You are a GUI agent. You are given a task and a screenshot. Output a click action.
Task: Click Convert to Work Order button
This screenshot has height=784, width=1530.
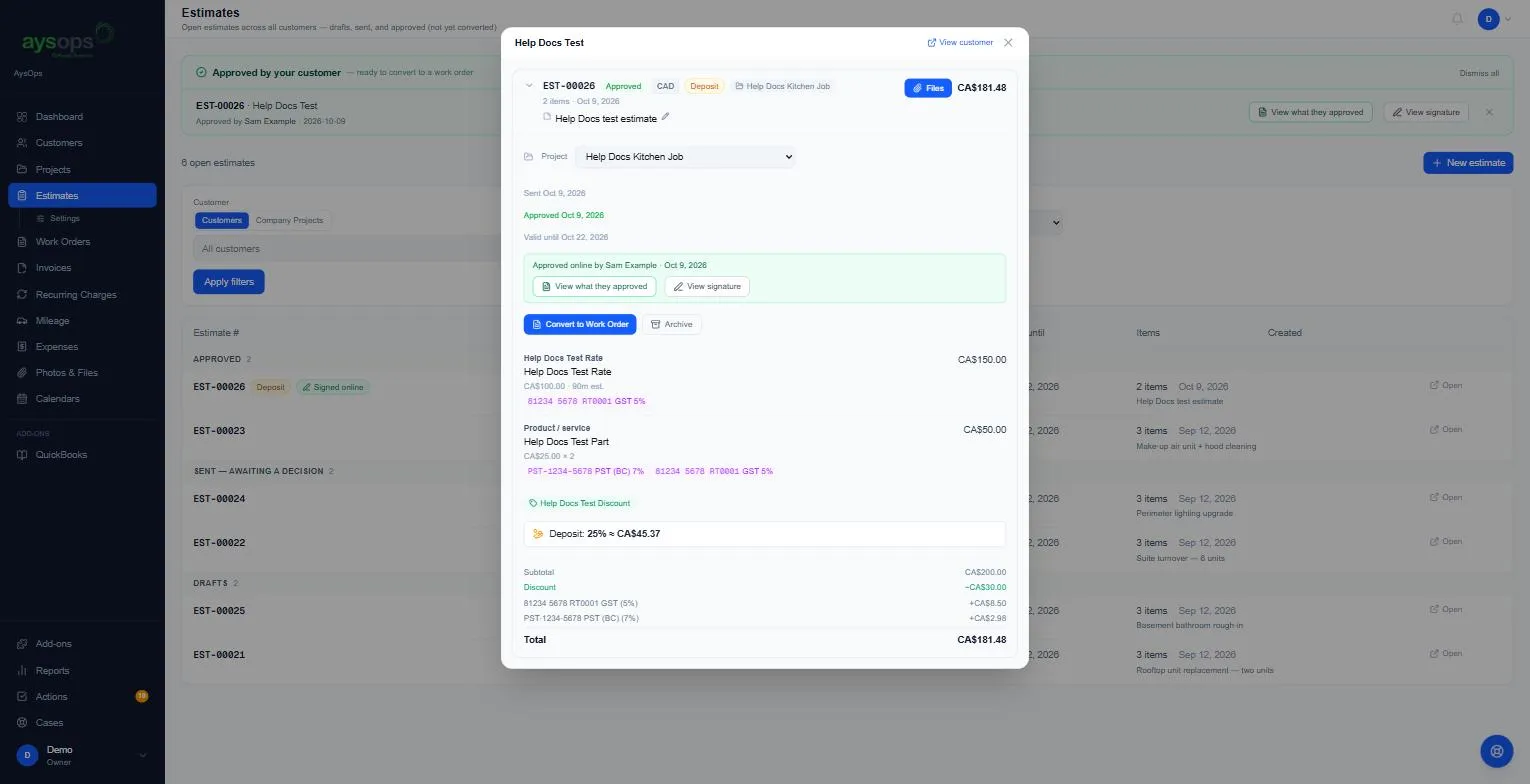[x=580, y=325]
